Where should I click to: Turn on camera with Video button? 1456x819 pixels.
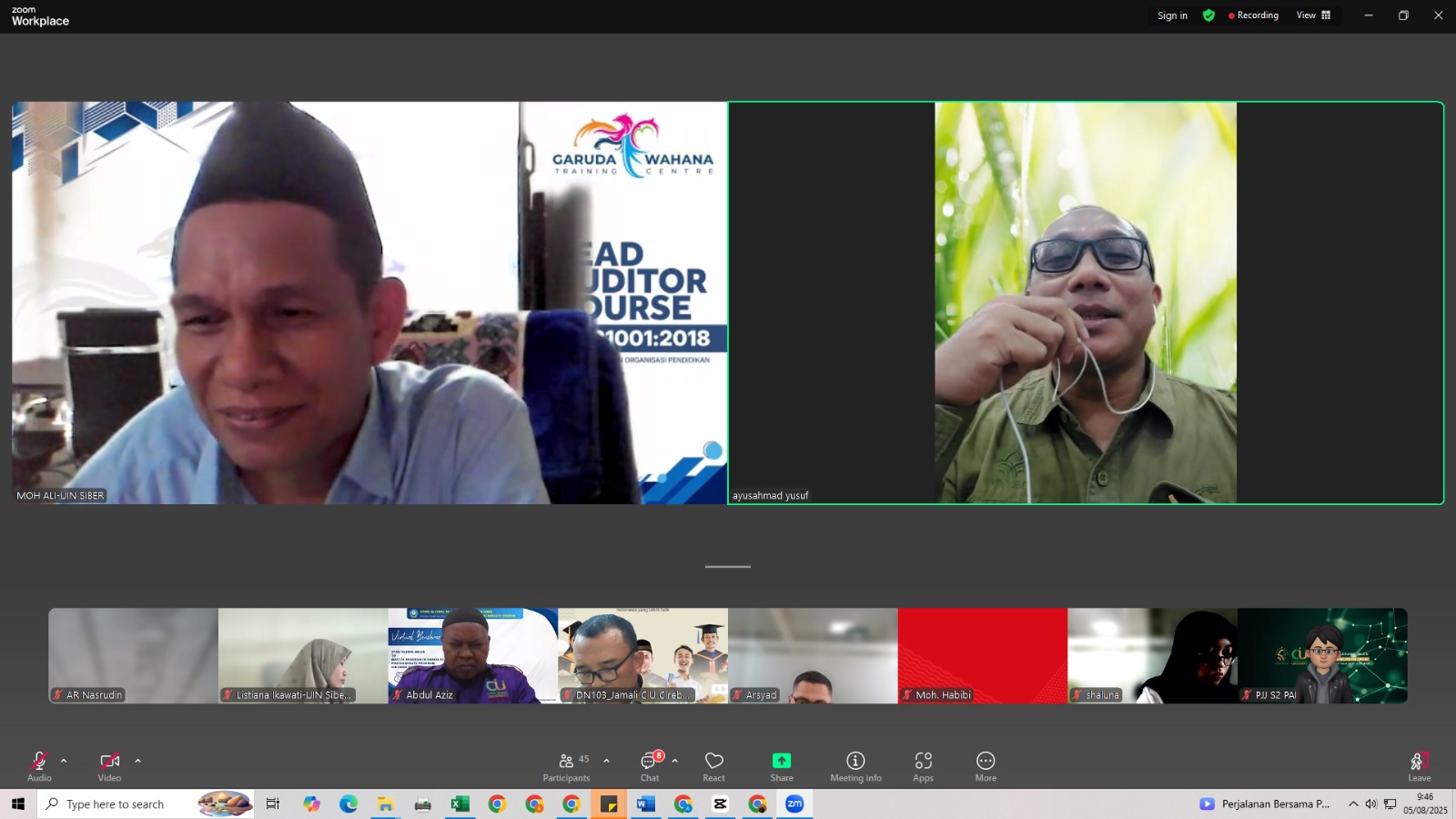coord(109,765)
